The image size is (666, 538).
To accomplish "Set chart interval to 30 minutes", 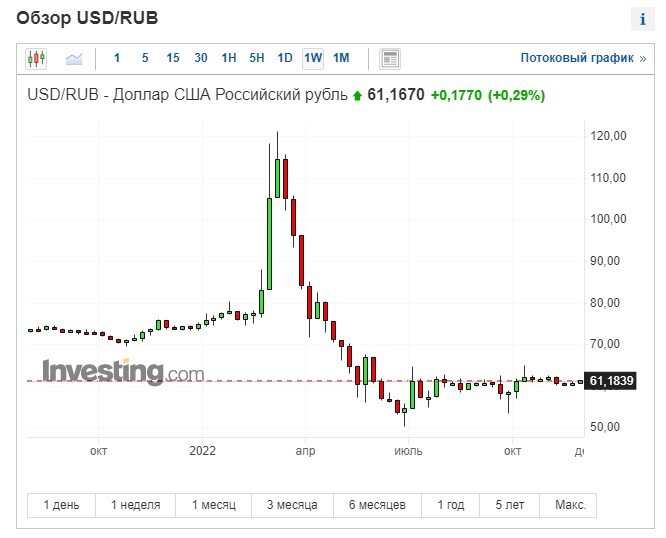I will tap(201, 58).
